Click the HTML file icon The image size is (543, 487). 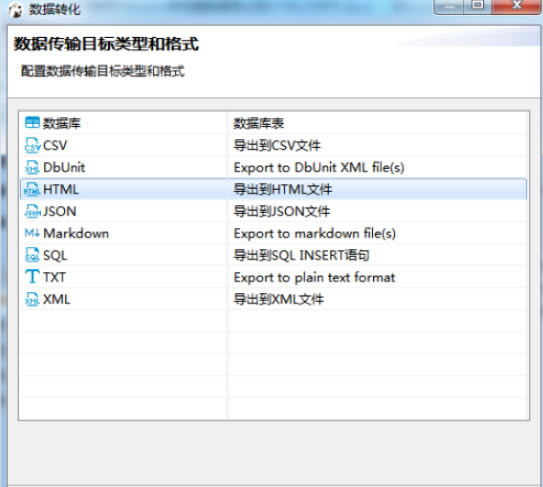point(32,189)
